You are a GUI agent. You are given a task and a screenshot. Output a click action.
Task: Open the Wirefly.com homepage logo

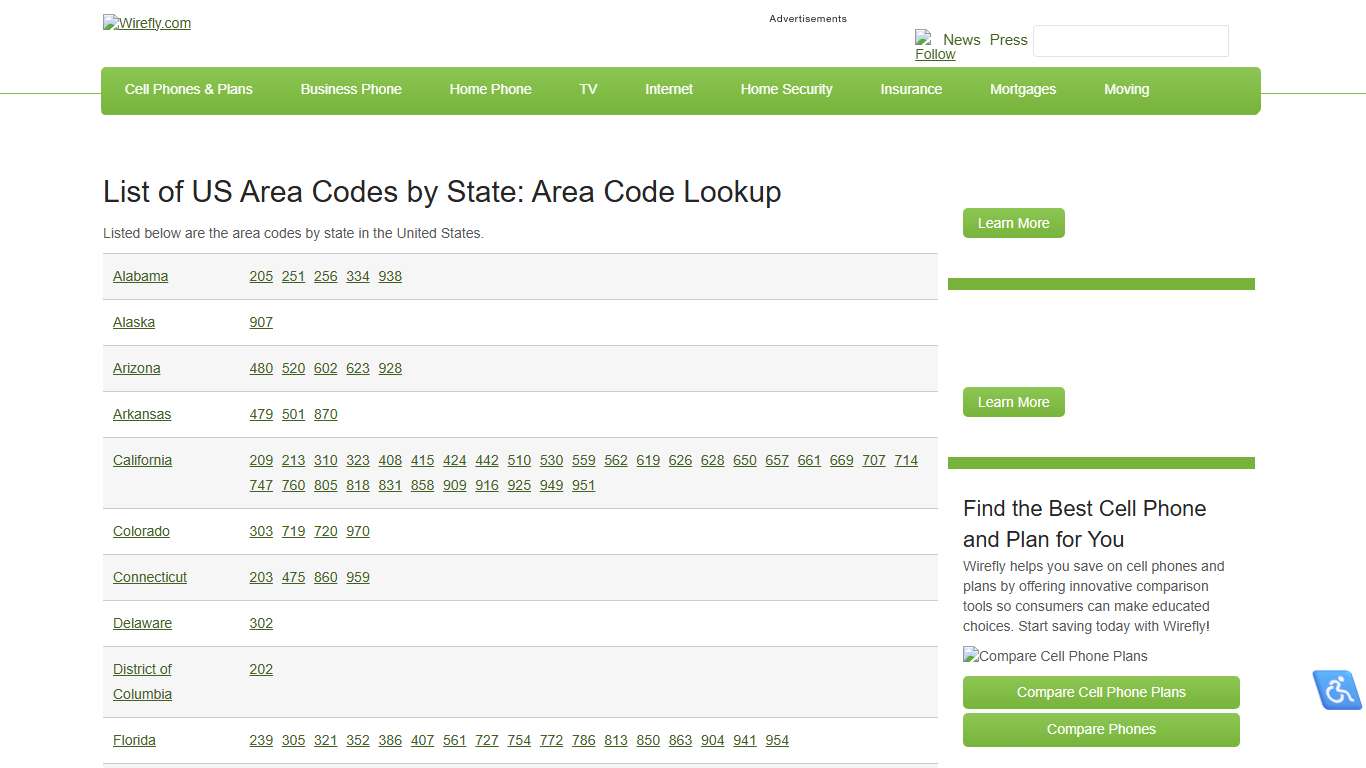click(146, 23)
